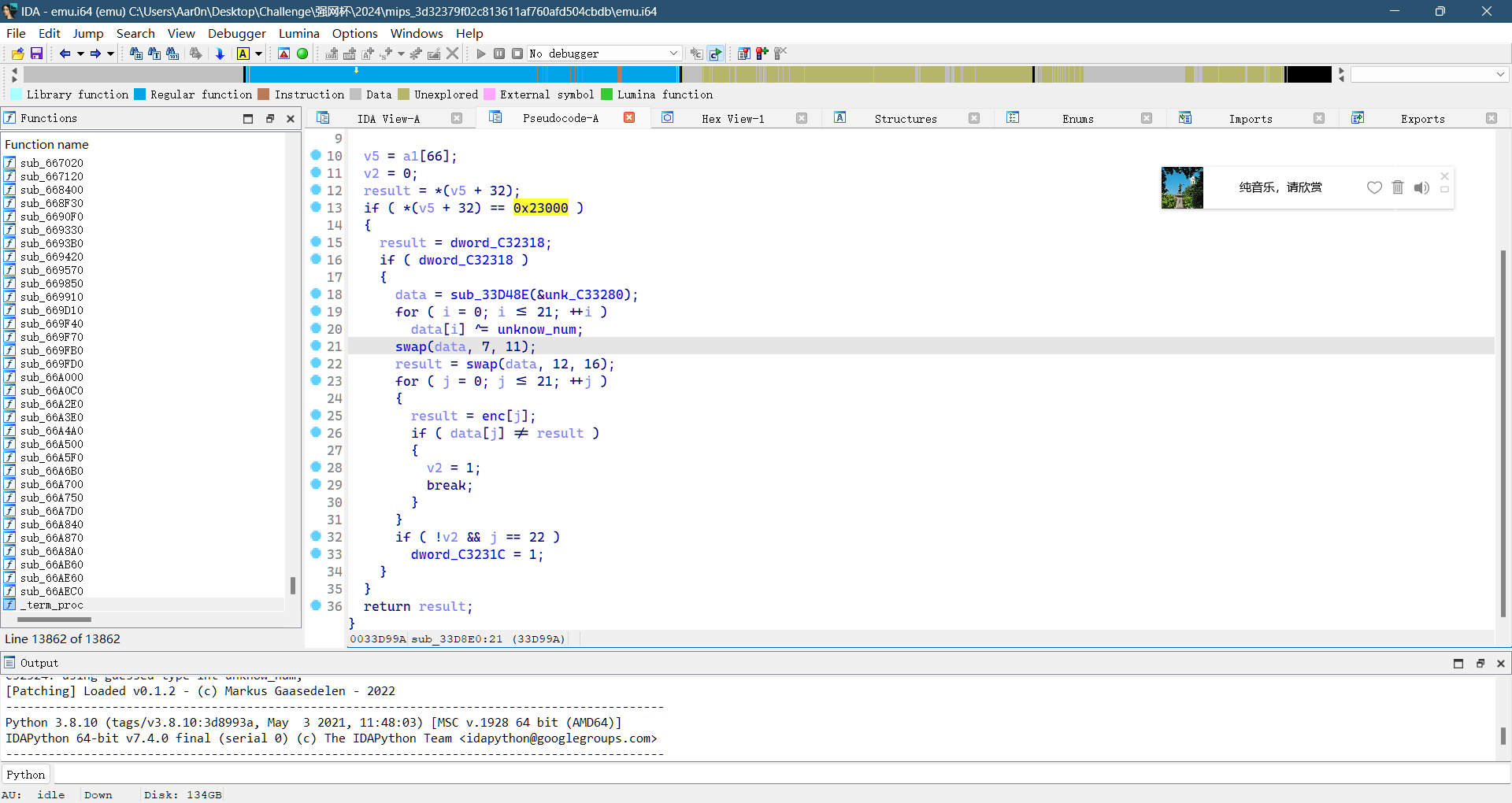Toggle breakpoint dot on line 33
This screenshot has height=803, width=1512.
[x=316, y=553]
